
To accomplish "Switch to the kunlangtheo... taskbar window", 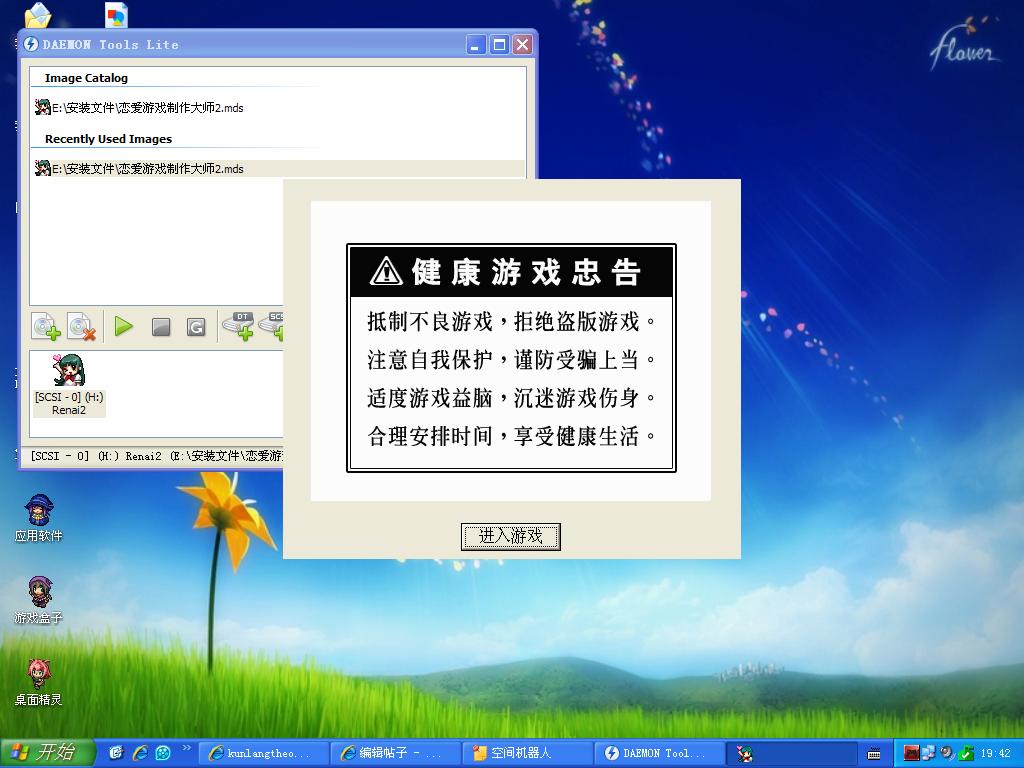I will coord(263,753).
